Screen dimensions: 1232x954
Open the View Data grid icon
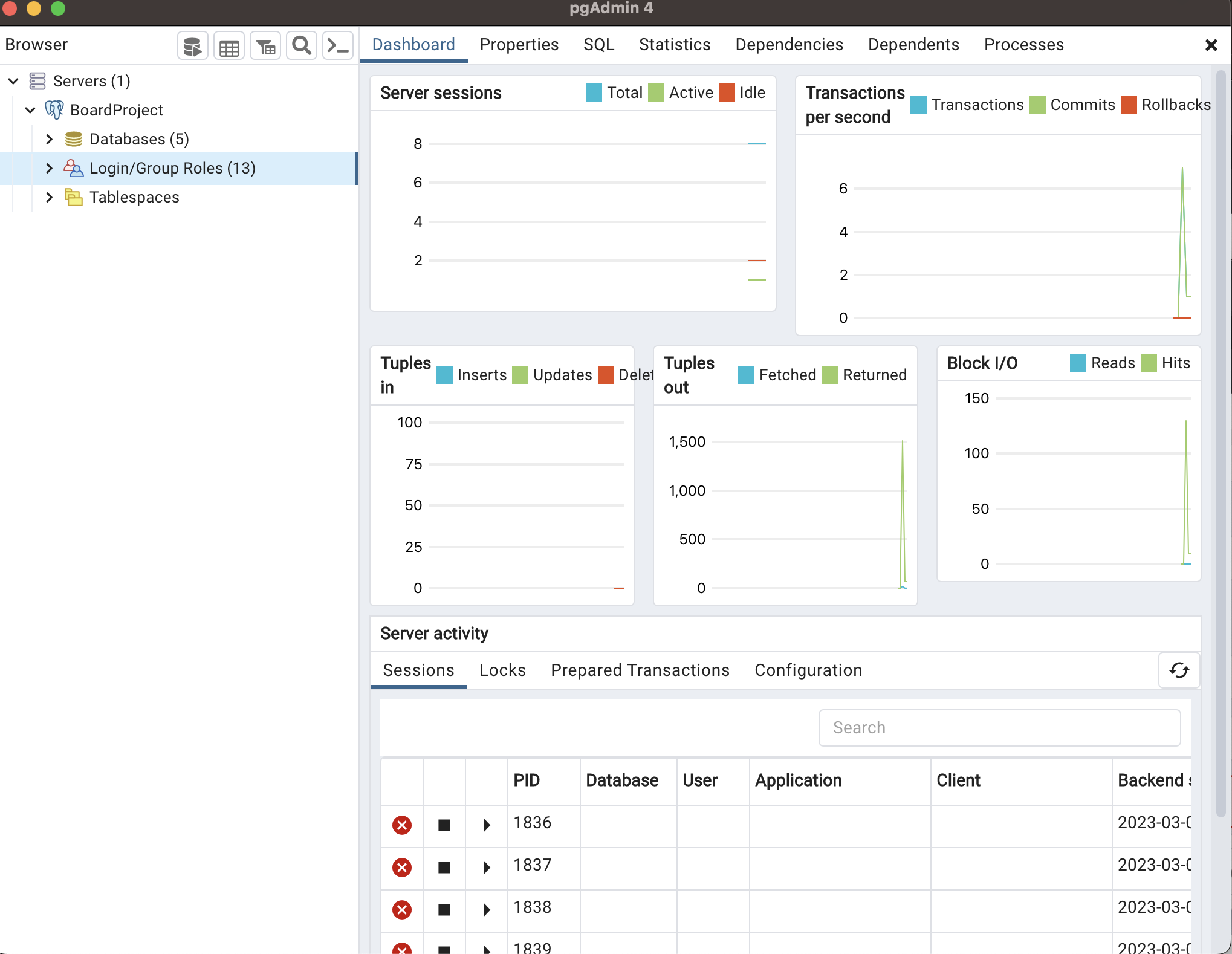click(229, 46)
